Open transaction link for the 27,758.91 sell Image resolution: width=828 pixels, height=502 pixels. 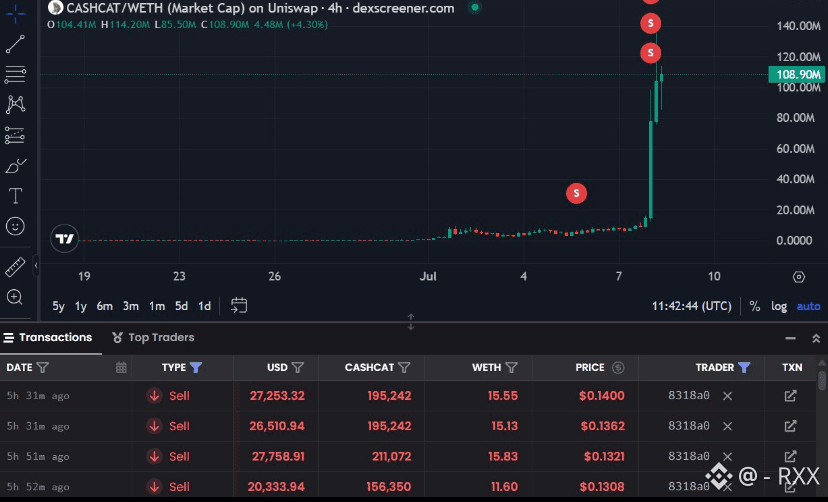click(x=790, y=457)
